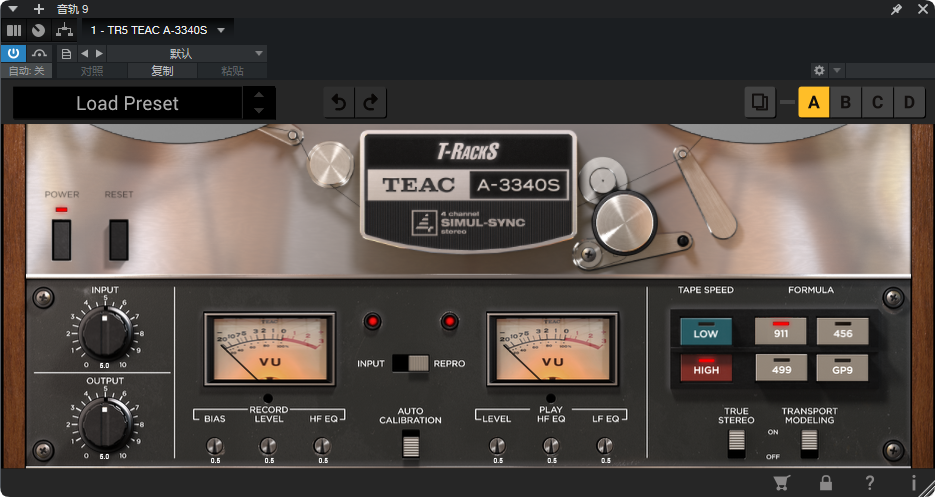Pin the plugin window
The height and width of the screenshot is (497, 935).
896,9
